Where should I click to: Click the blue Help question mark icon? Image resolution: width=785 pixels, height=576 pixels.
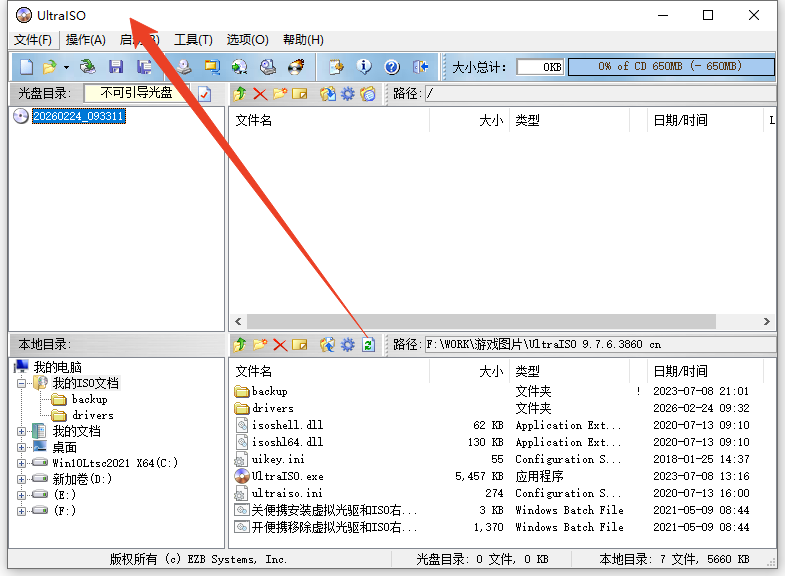[x=392, y=67]
